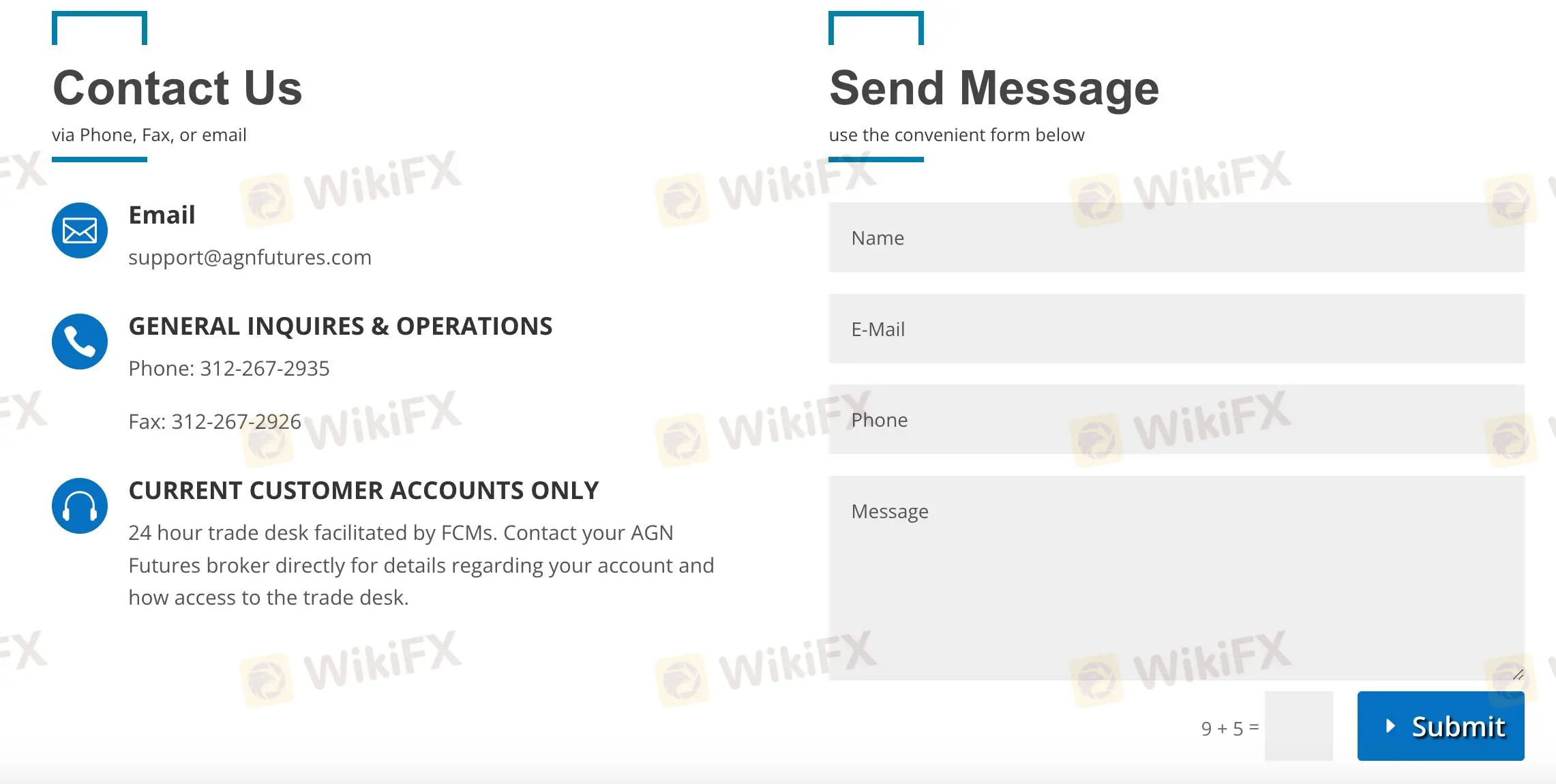The height and width of the screenshot is (784, 1556).
Task: Click inside the Message text area
Action: [1176, 578]
